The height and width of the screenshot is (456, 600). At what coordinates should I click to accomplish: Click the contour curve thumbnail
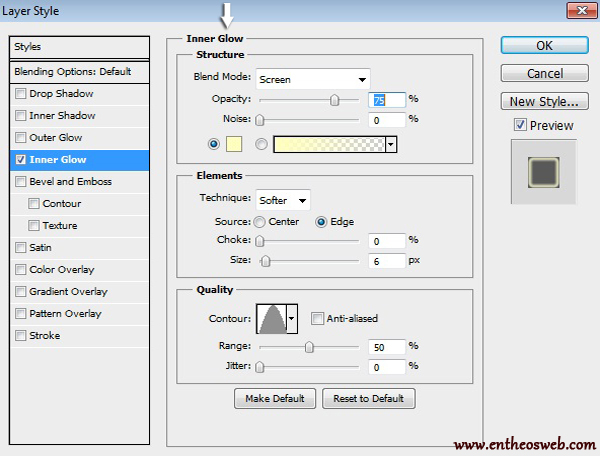[x=271, y=319]
